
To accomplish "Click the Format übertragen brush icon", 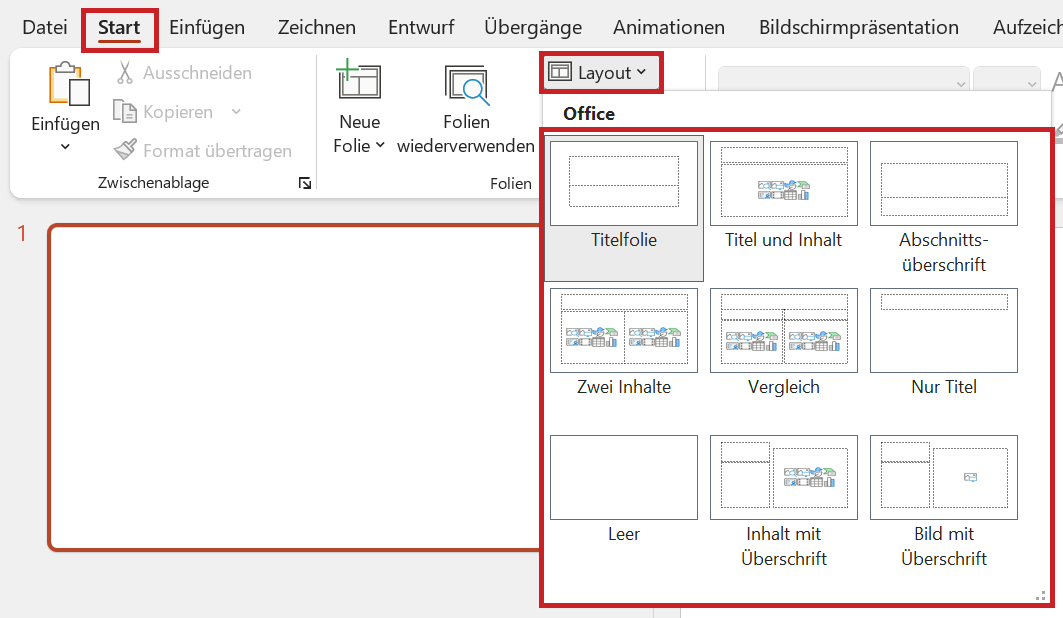I will [125, 150].
